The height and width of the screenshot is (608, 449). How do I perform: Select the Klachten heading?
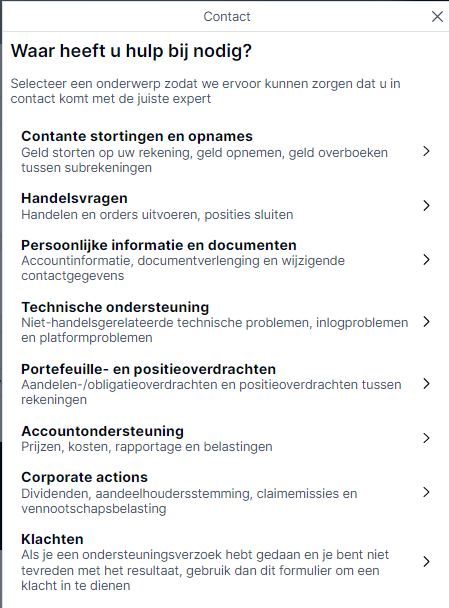tap(52, 539)
